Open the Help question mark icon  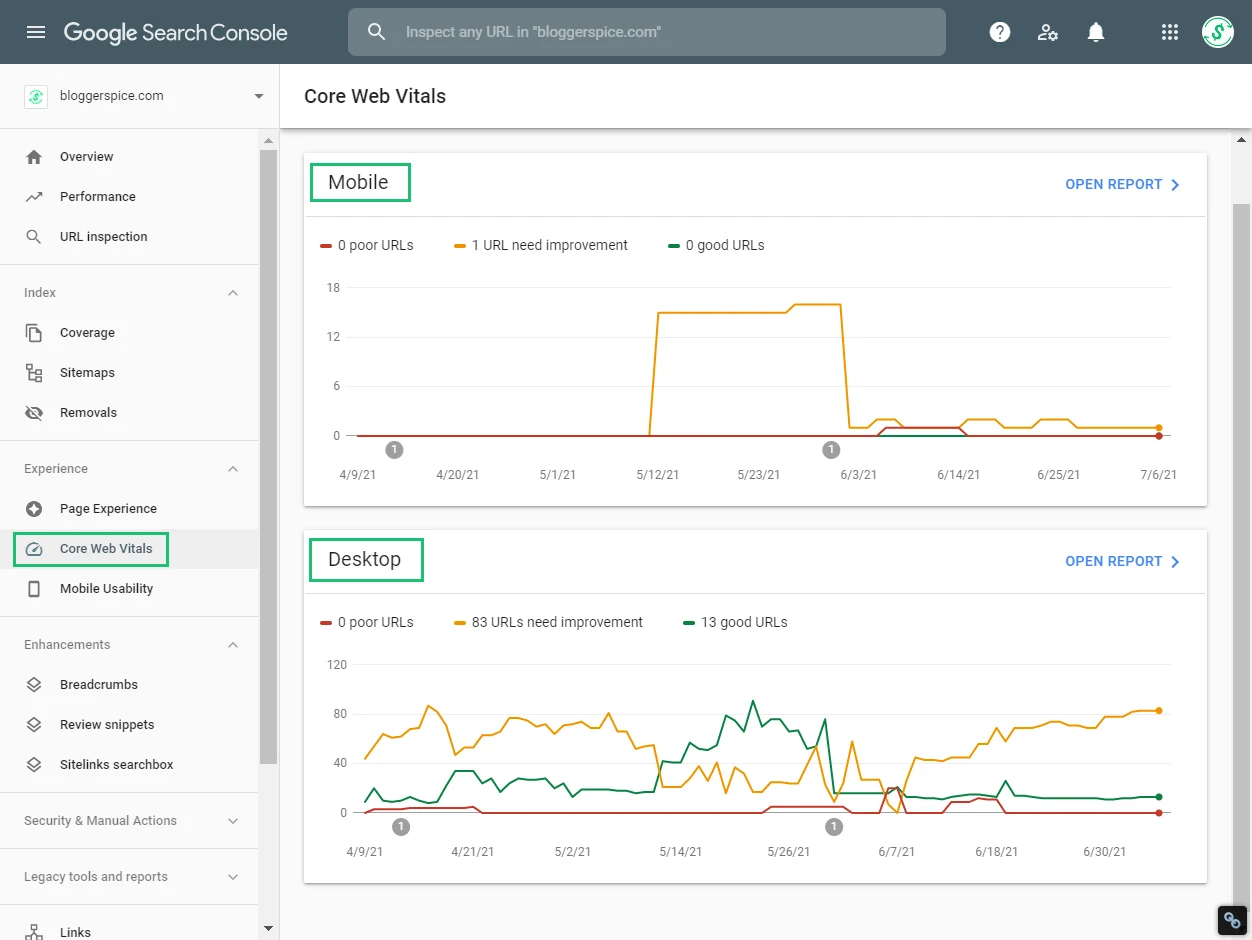pyautogui.click(x=999, y=32)
